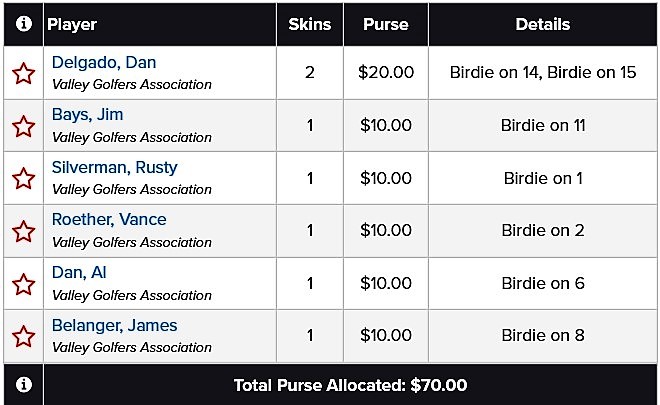Open Belanger, James player profile
660x405 pixels.
pyautogui.click(x=114, y=325)
